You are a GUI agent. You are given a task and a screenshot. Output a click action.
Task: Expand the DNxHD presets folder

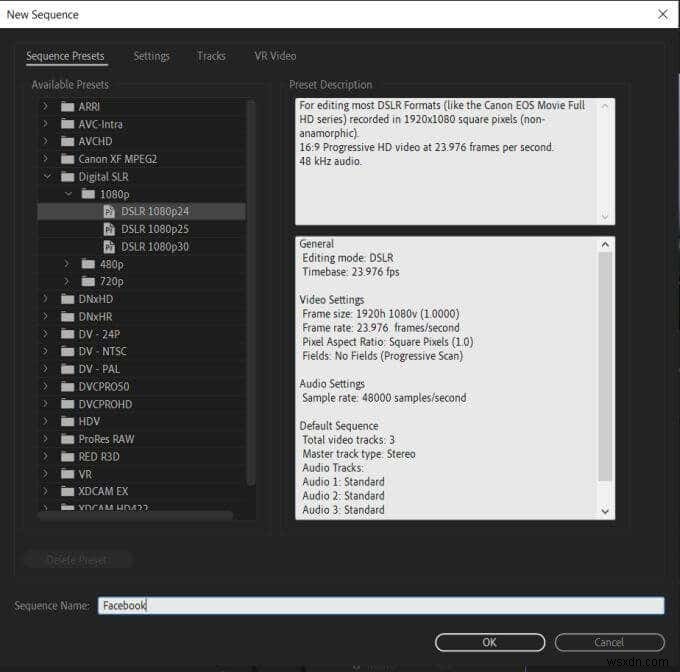(x=45, y=298)
